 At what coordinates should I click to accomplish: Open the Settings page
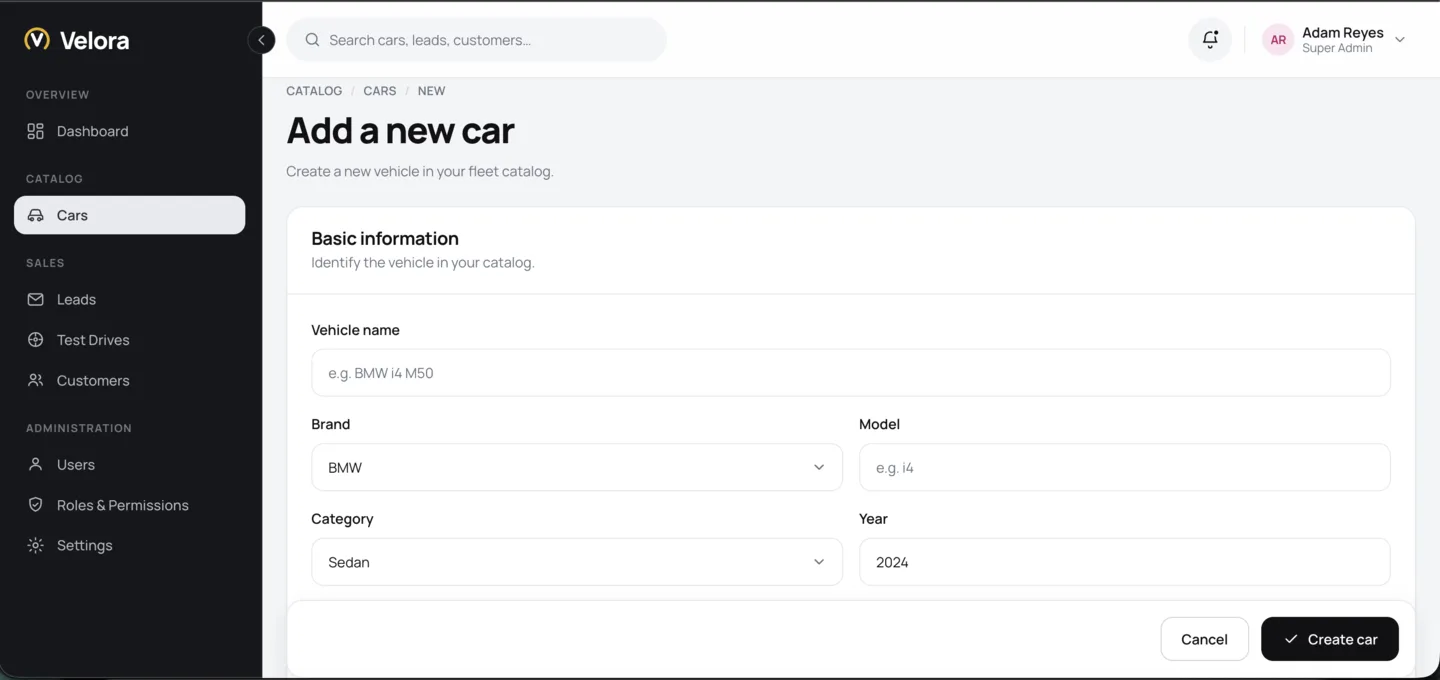coord(130,545)
